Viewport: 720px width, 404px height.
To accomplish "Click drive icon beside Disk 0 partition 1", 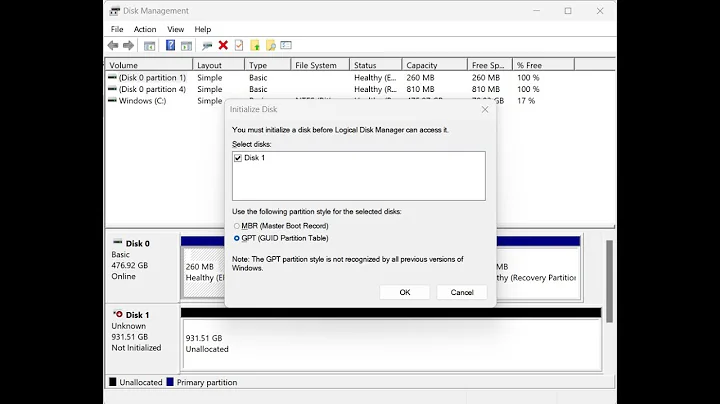I will pos(112,77).
